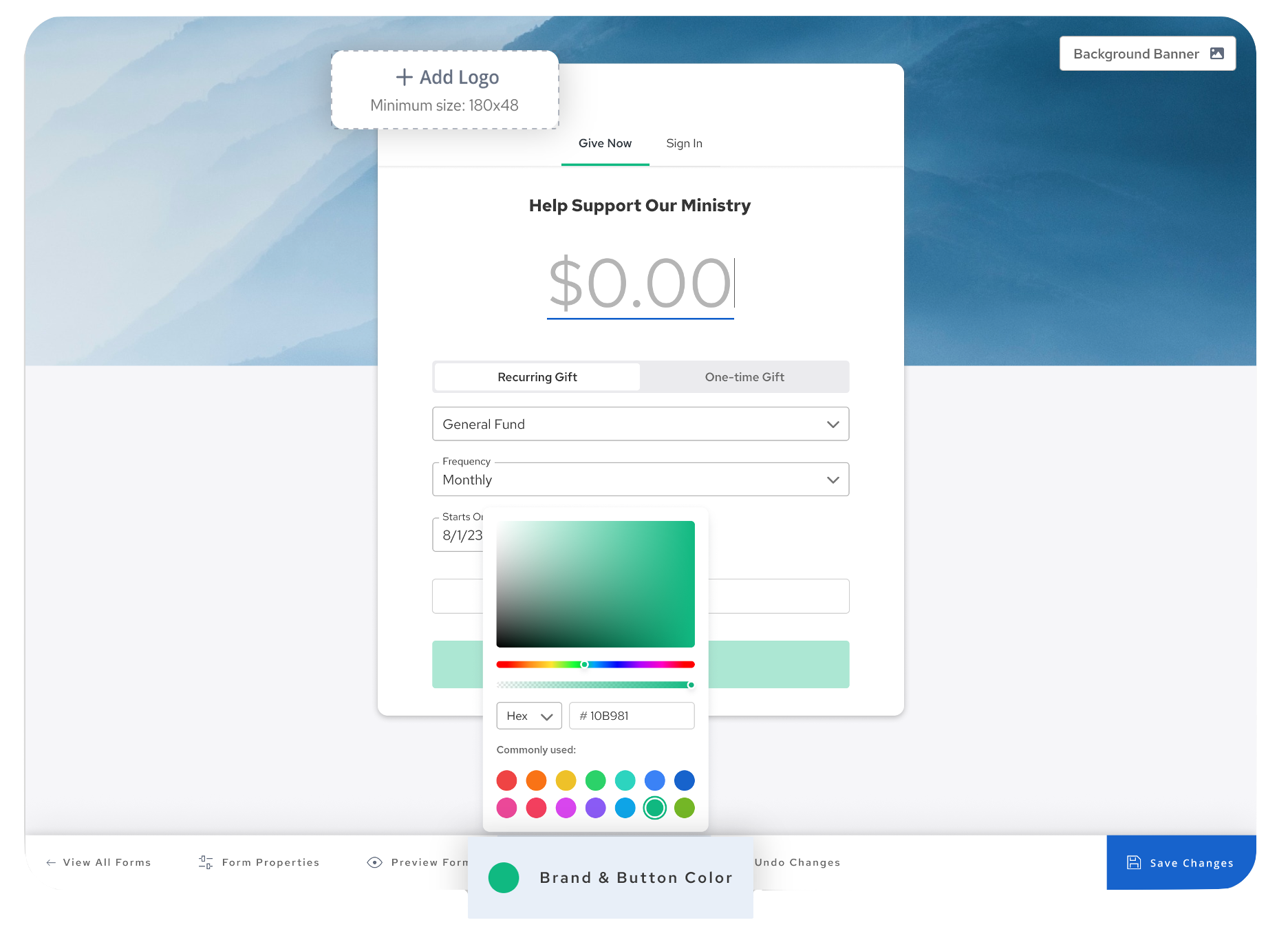Image resolution: width=1288 pixels, height=929 pixels.
Task: Click the rainbow hue slider handle
Action: (x=584, y=665)
